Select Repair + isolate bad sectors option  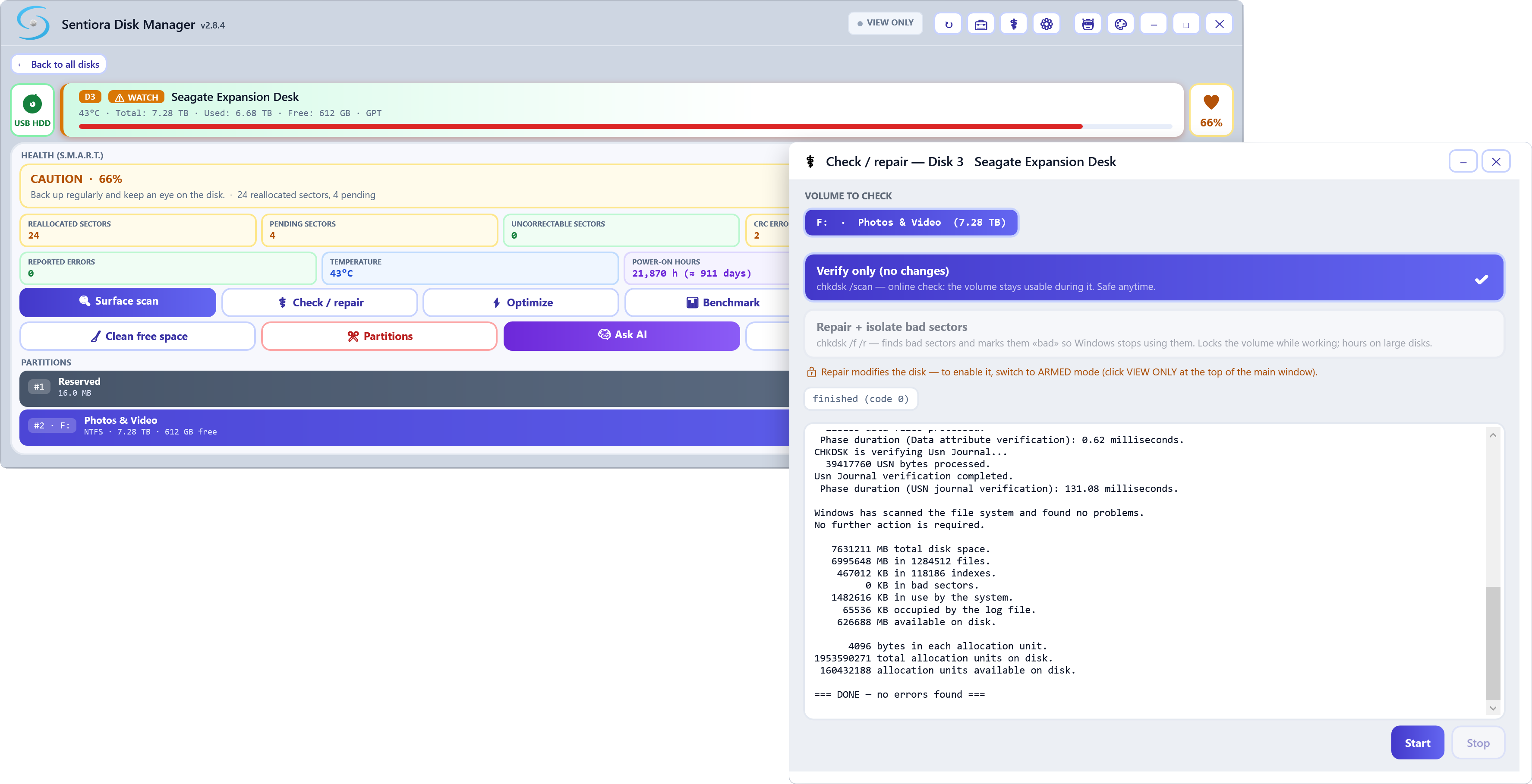coord(1154,334)
